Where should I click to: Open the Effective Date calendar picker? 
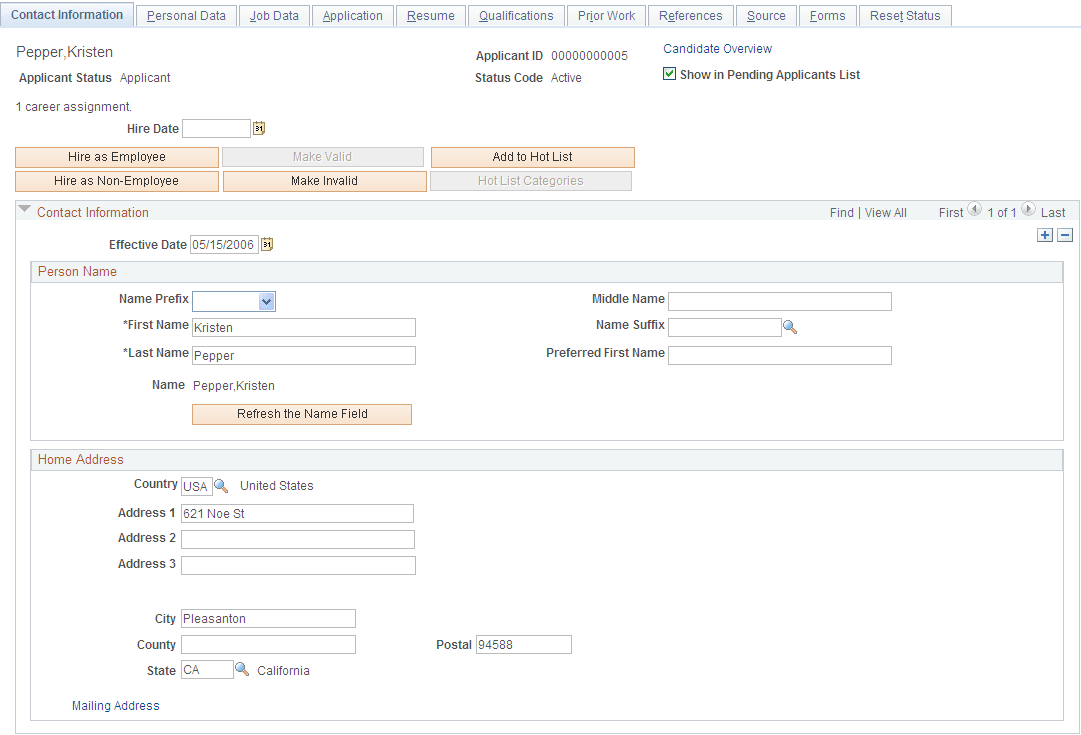click(267, 244)
